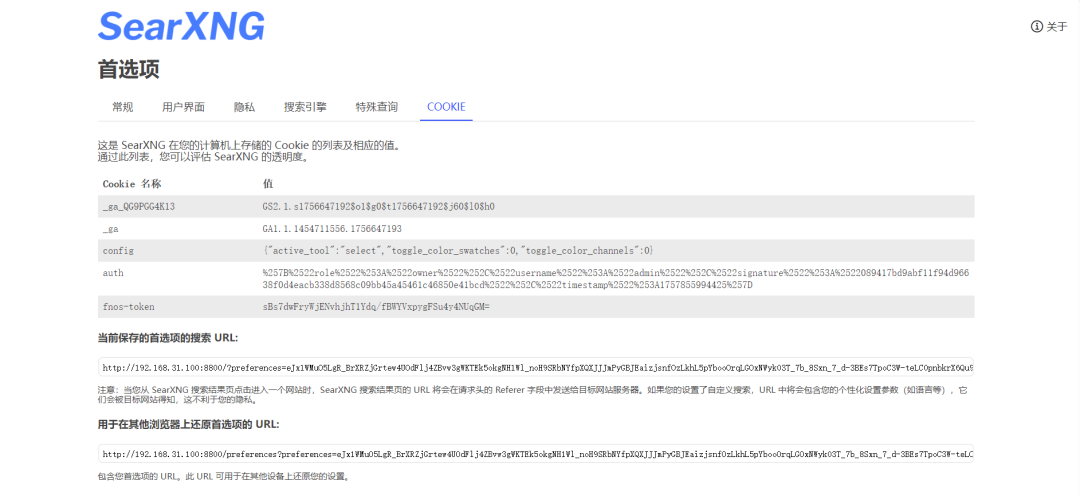
Task: Click the saved preferences search URL field
Action: (535, 368)
